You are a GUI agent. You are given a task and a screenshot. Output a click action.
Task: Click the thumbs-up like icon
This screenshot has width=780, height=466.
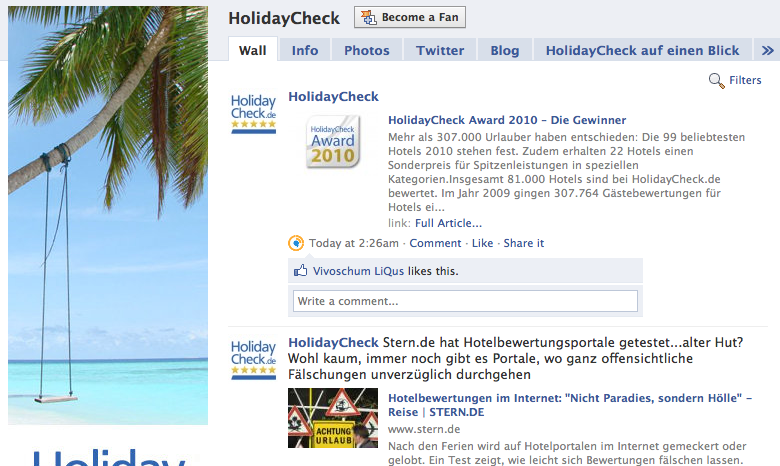click(300, 271)
